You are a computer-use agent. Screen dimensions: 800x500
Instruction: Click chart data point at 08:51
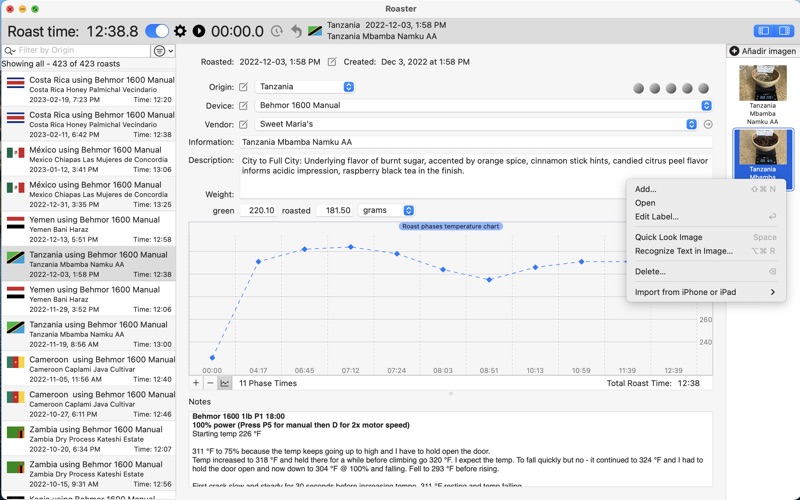coord(489,280)
